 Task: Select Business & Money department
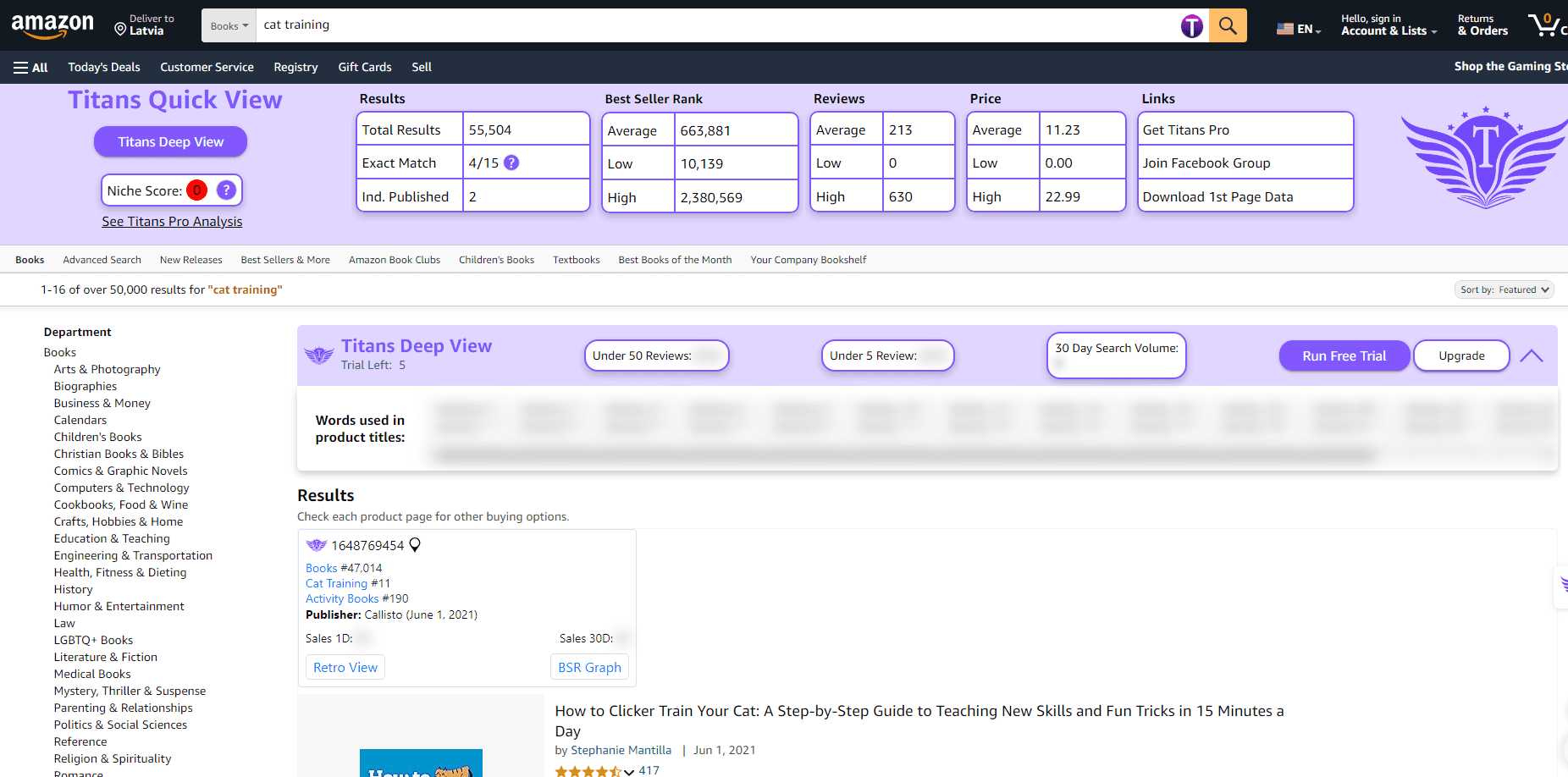[102, 403]
